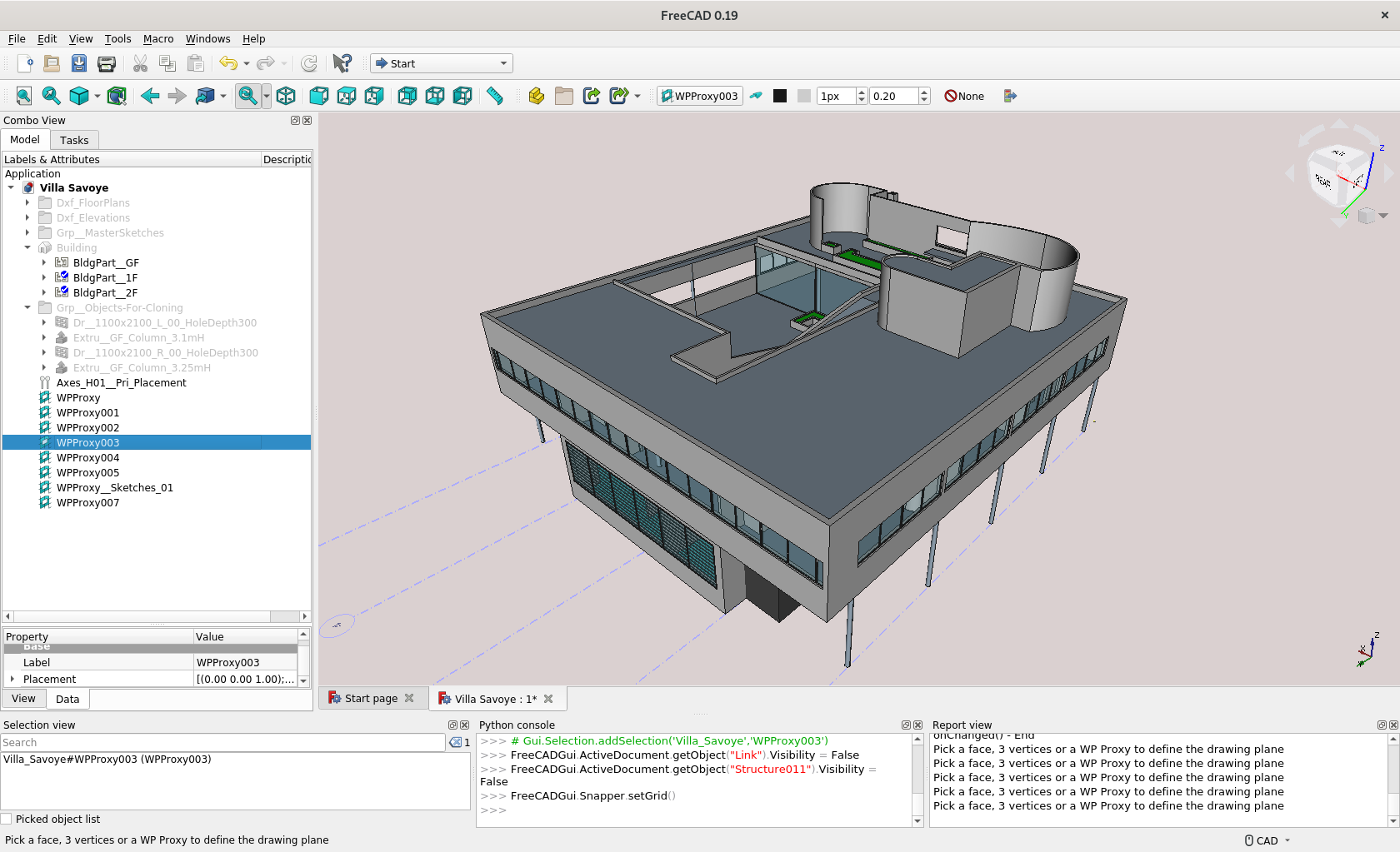Click the yellow Create Part icon
The width and height of the screenshot is (1400, 852).
point(537,96)
